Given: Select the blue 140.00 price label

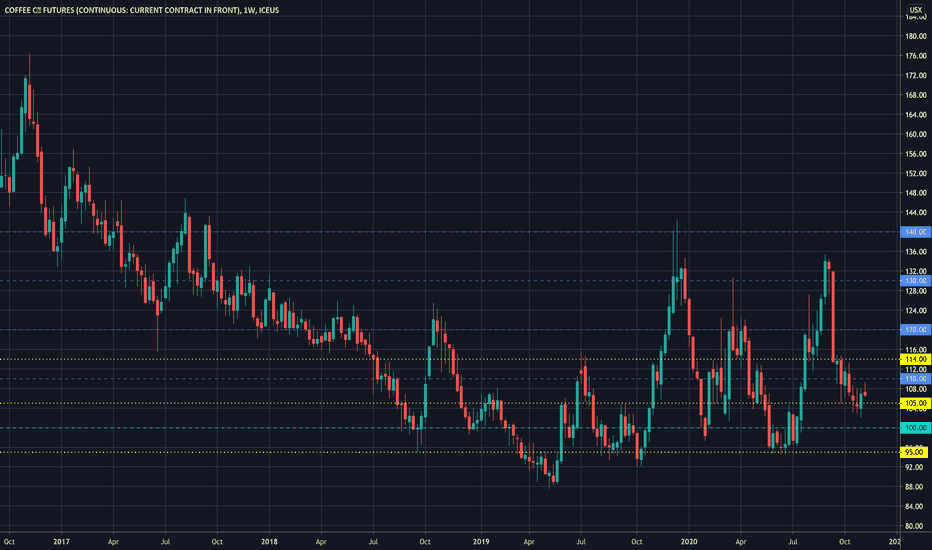Looking at the screenshot, I should pos(915,232).
